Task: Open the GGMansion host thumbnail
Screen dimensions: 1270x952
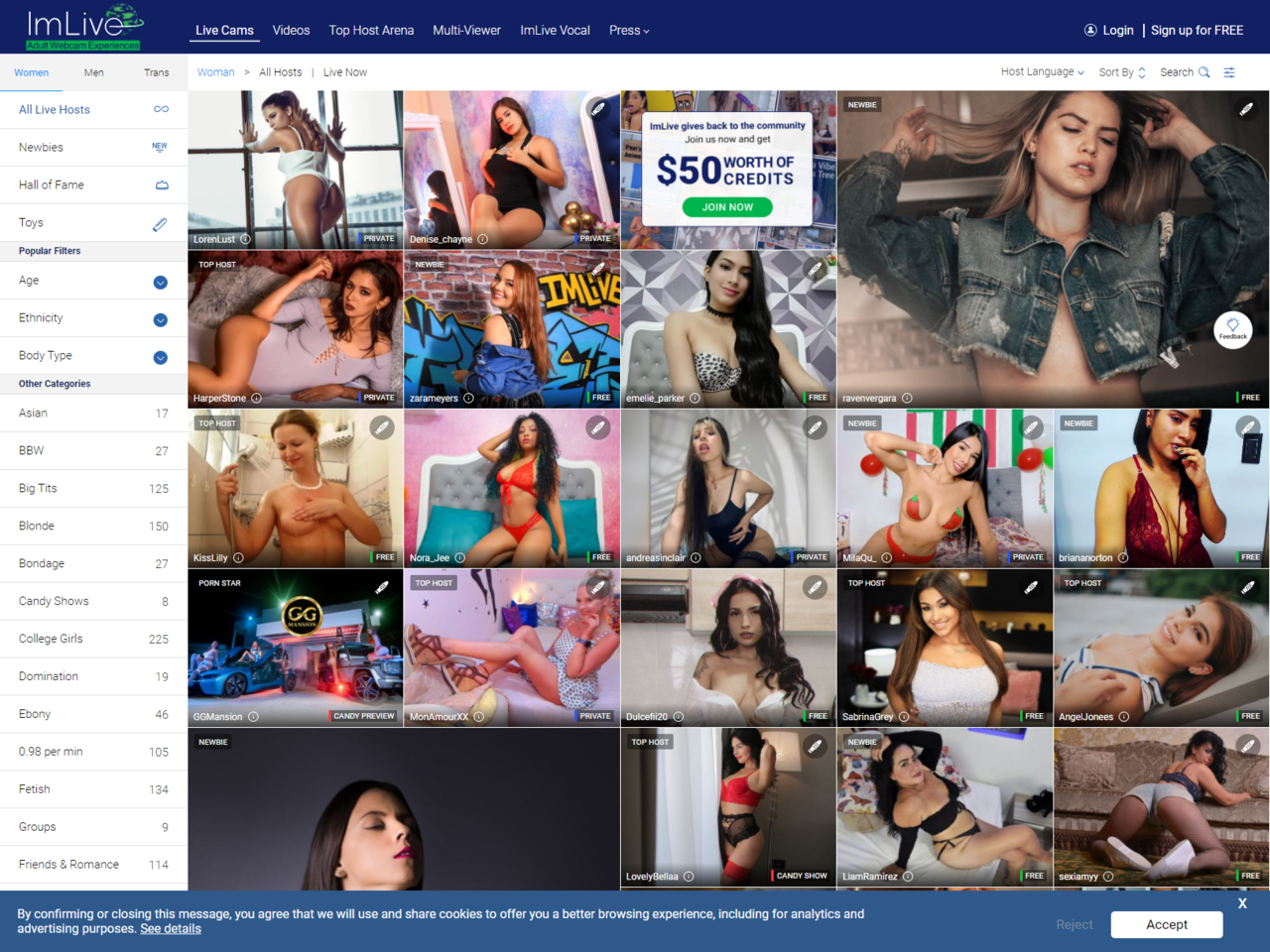Action: pos(295,648)
